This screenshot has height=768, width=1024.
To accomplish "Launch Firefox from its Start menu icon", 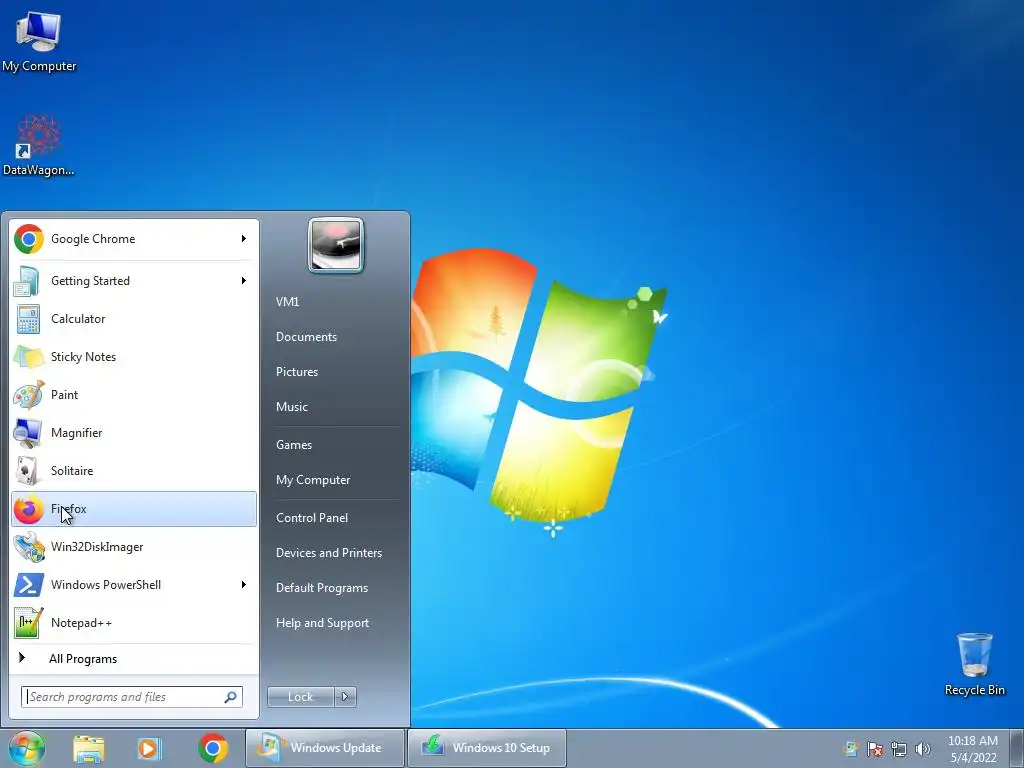I will [29, 509].
